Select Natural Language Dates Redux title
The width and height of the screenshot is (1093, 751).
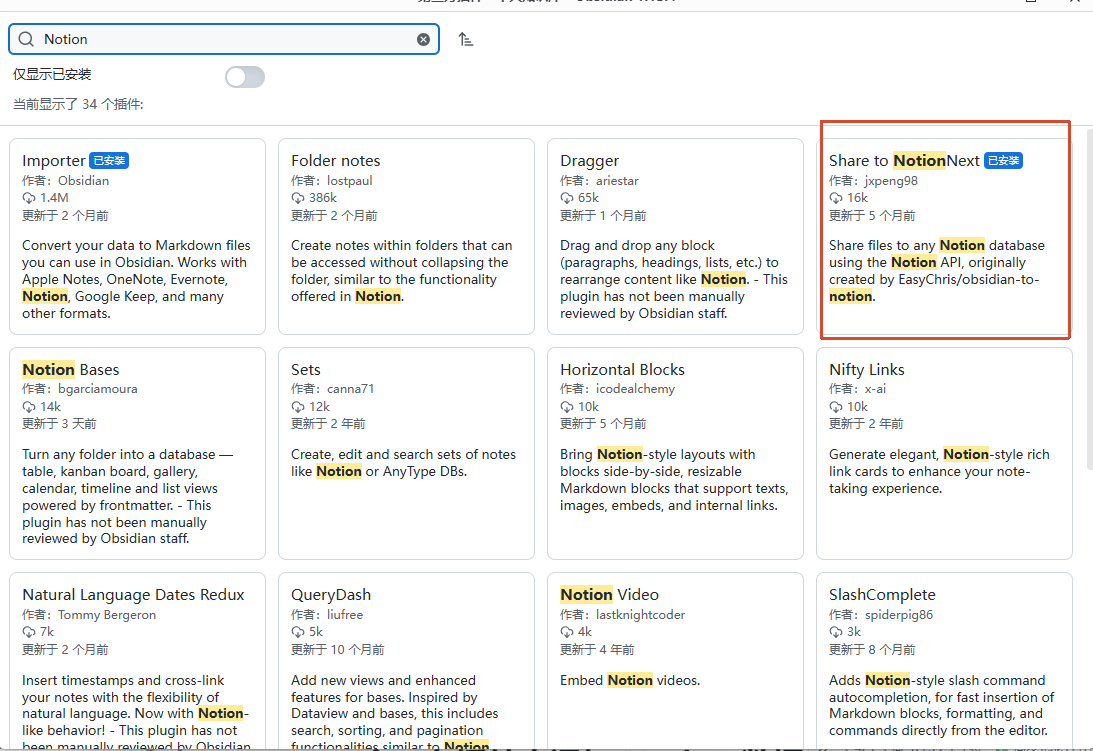(x=133, y=595)
